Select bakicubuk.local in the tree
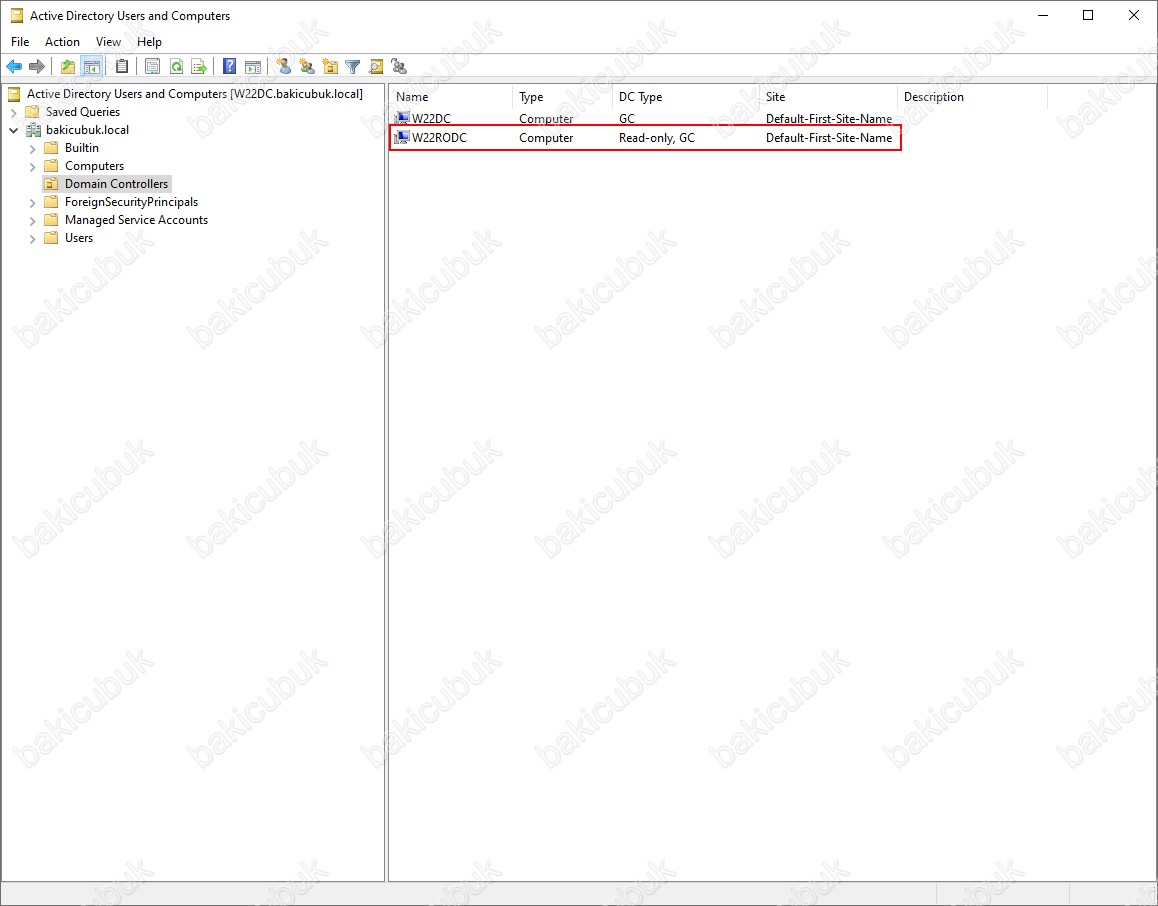Screen dimensions: 1158x906 point(87,130)
